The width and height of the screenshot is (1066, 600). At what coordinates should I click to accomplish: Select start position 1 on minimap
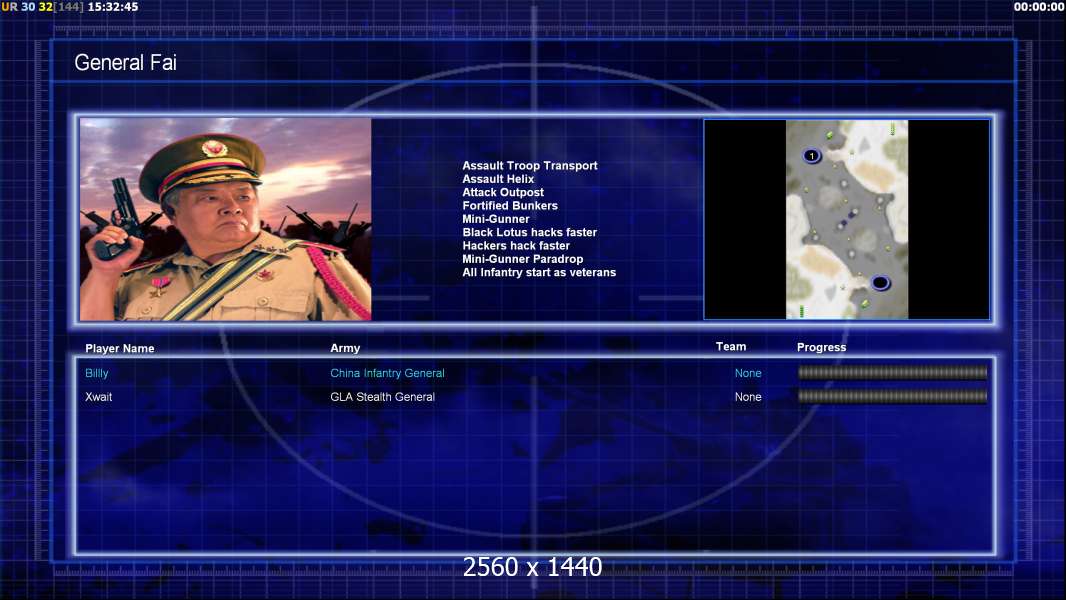(812, 156)
